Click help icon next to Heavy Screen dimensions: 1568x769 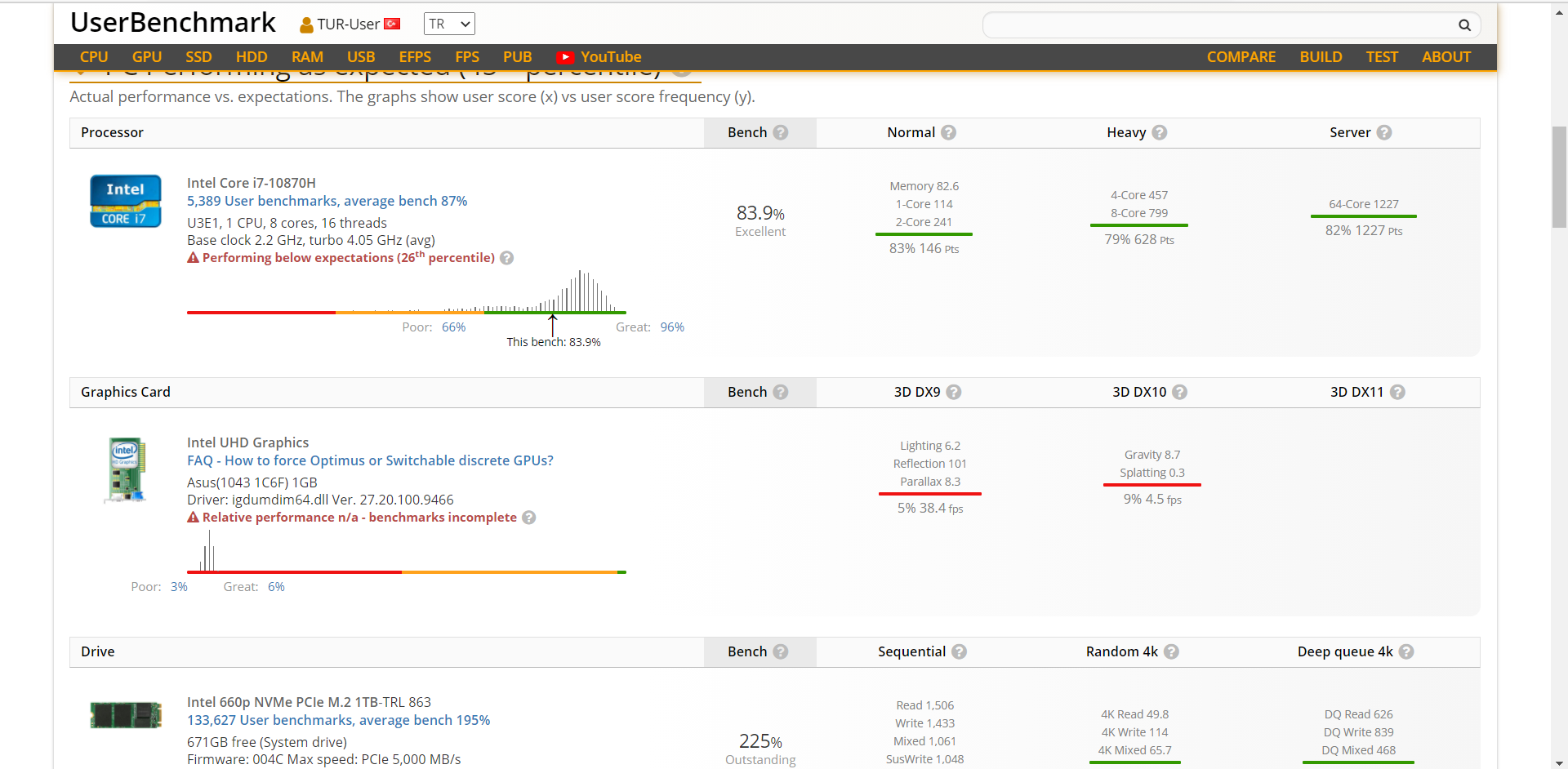pyautogui.click(x=1160, y=132)
